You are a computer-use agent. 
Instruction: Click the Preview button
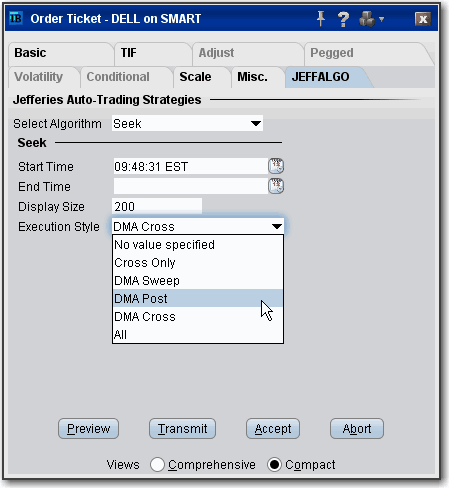[x=88, y=429]
